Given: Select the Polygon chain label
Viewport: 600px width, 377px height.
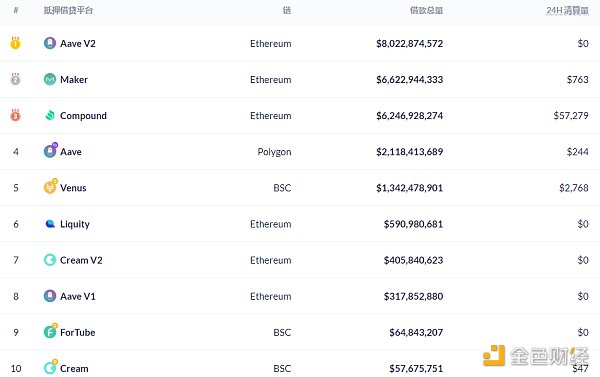Looking at the screenshot, I should 274,152.
